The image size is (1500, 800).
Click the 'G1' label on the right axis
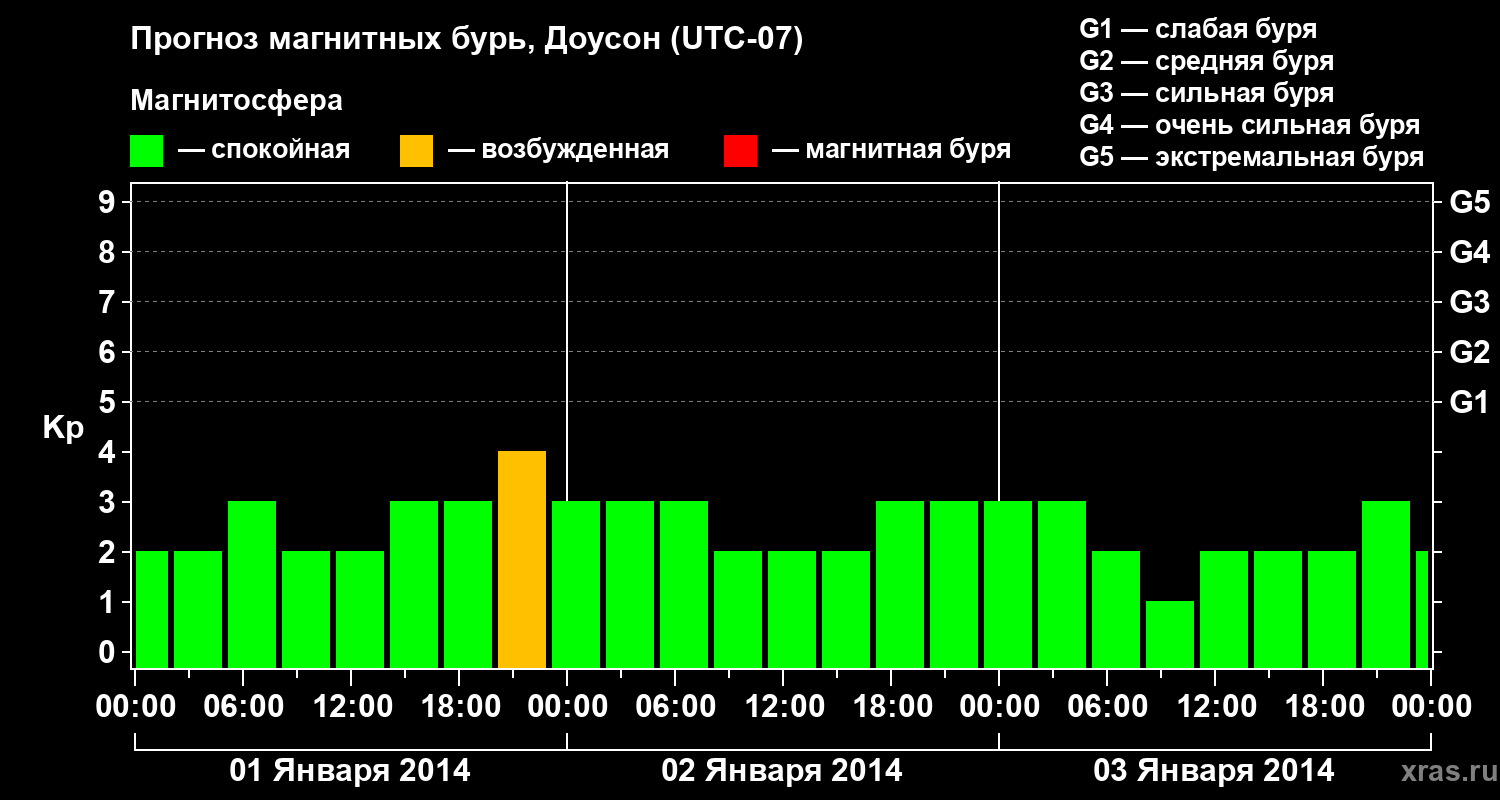coord(1469,402)
